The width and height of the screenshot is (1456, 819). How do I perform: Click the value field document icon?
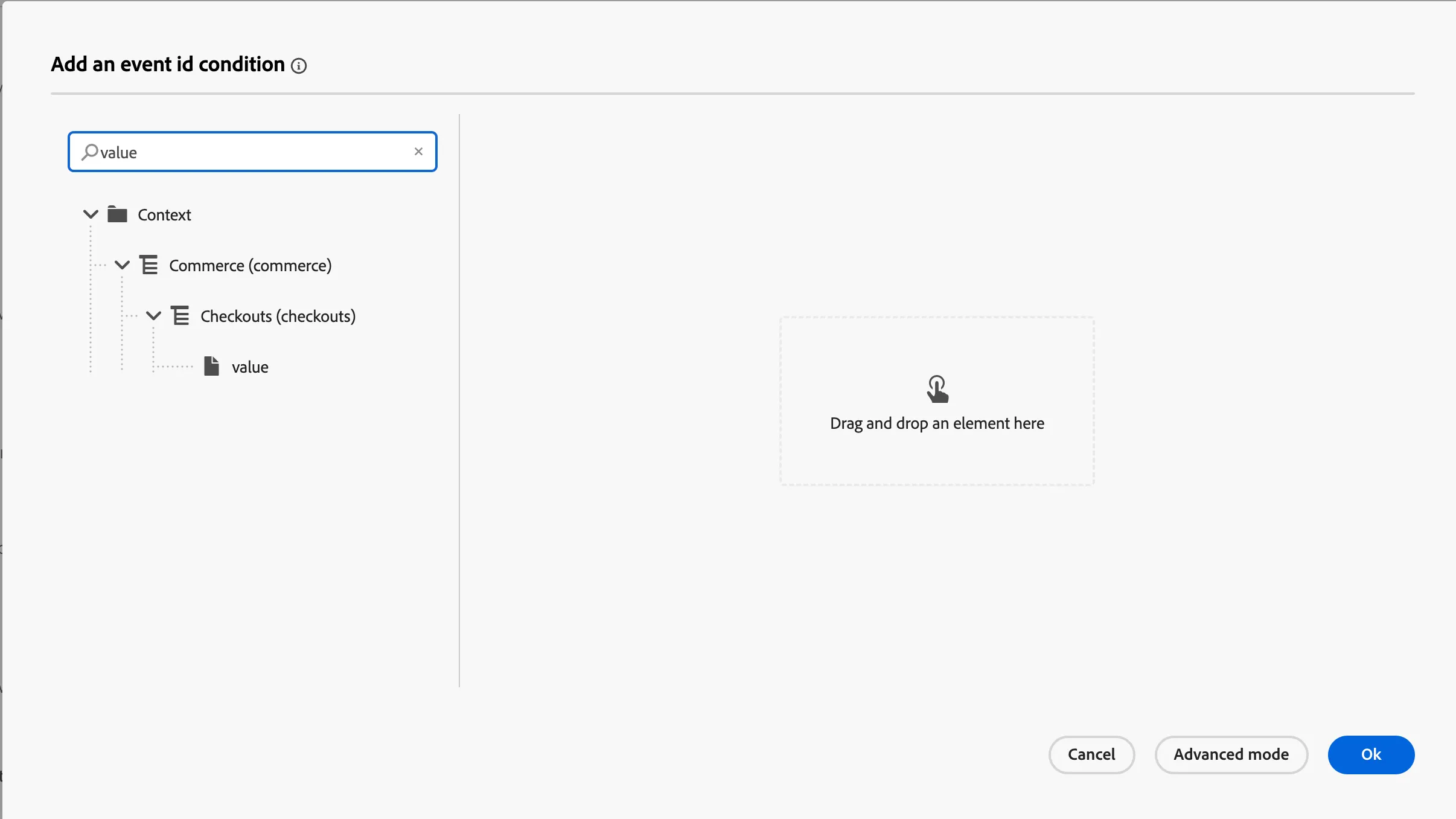pos(211,367)
